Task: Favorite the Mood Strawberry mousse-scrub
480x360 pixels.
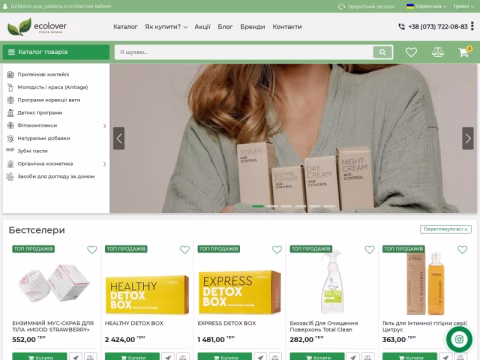Action: tap(92, 250)
